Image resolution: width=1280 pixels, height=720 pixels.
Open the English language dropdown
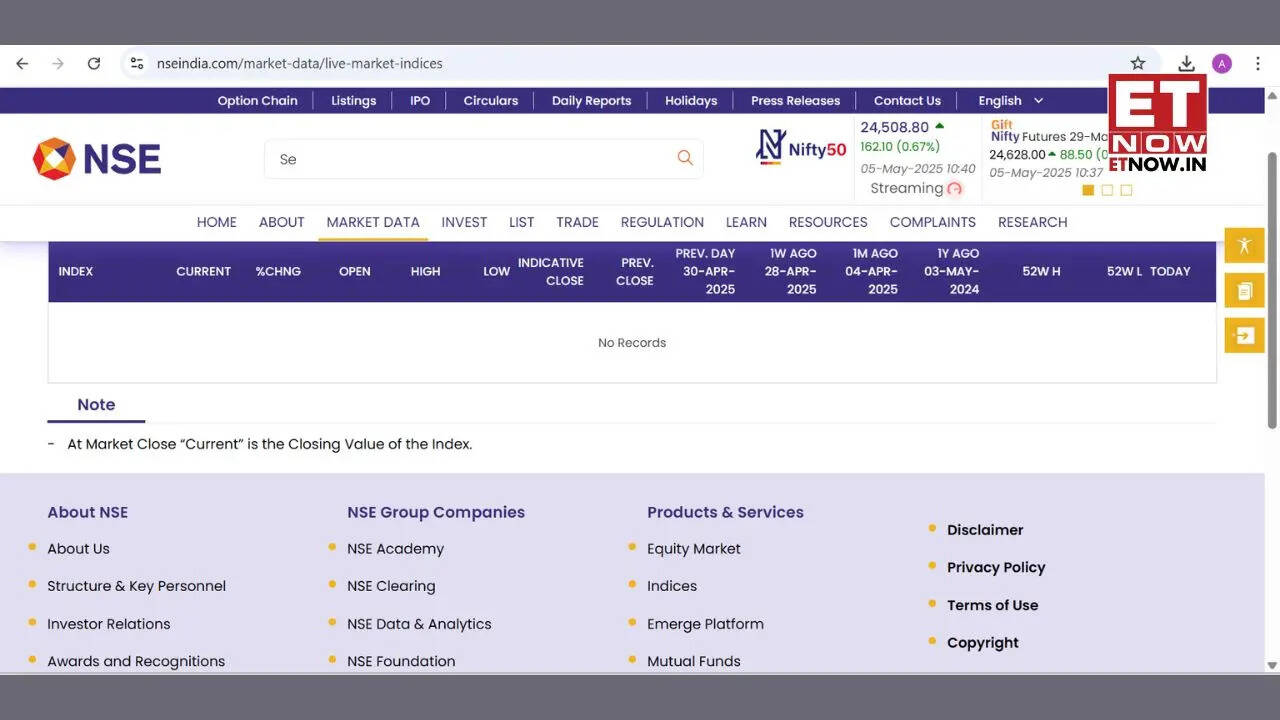click(x=1009, y=100)
